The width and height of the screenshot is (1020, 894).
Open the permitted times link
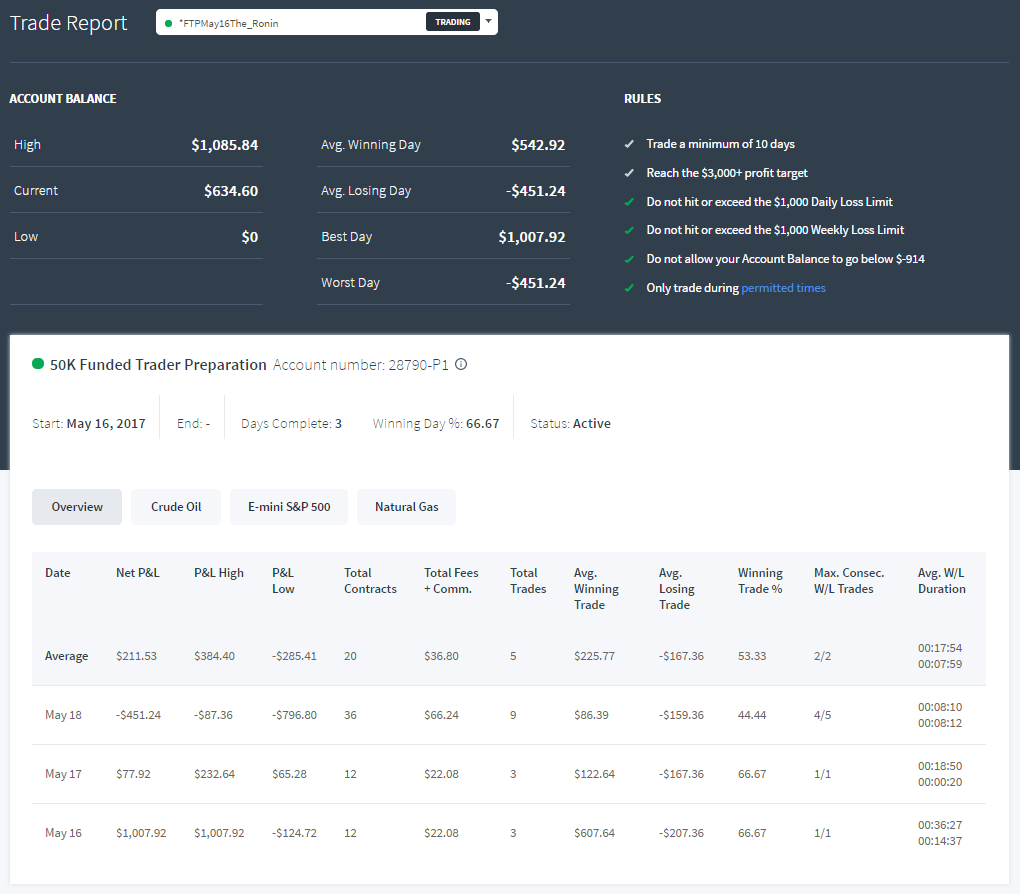point(783,288)
